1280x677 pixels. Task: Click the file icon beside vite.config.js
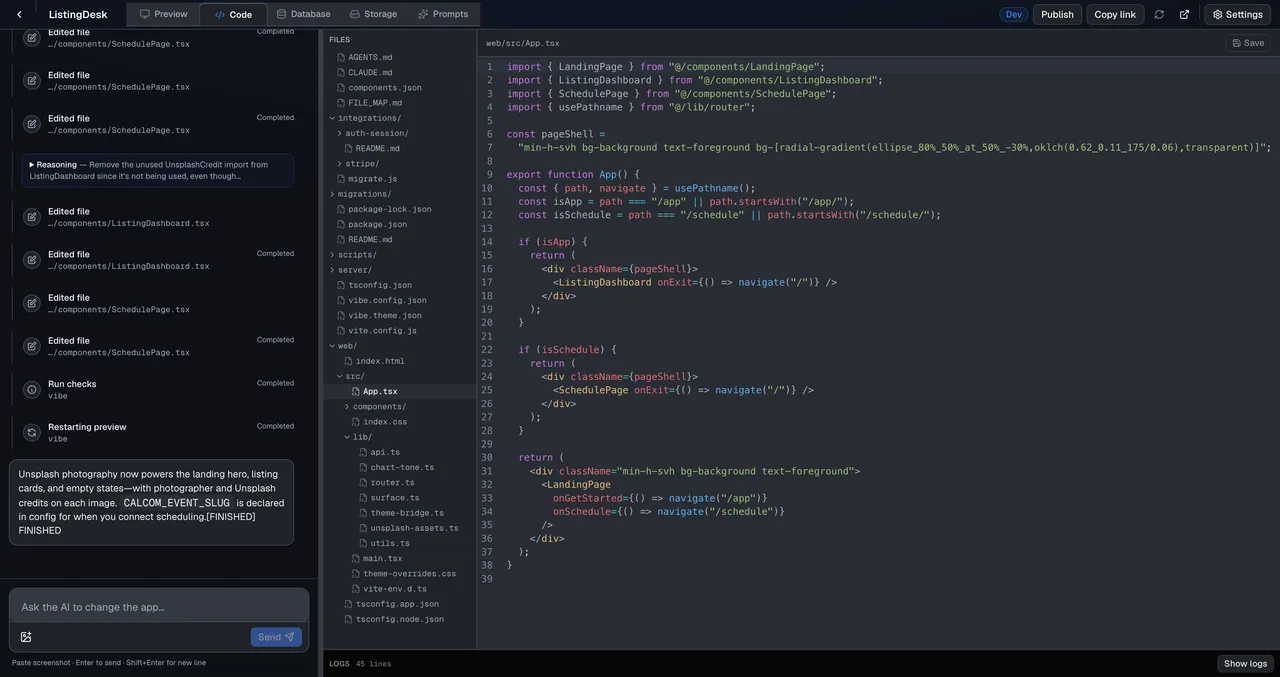341,330
